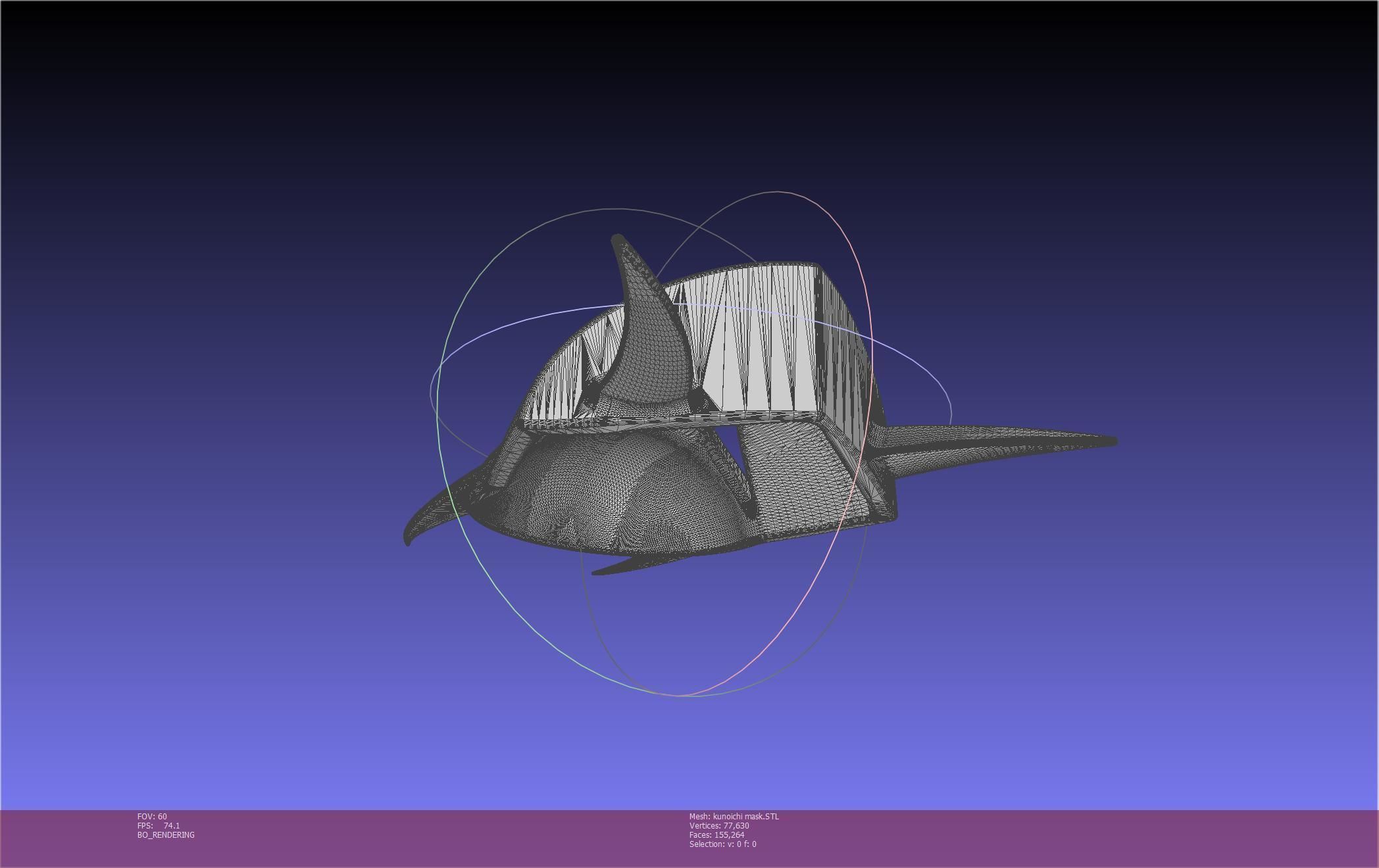Click the long spike extending right
The width and height of the screenshot is (1379, 868).
coord(987,444)
